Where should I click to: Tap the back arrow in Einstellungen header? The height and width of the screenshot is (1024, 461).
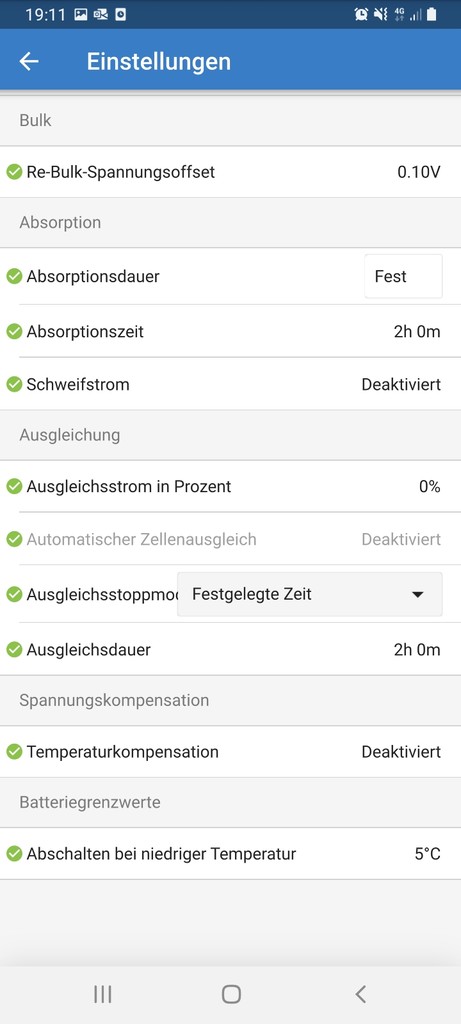tap(29, 61)
